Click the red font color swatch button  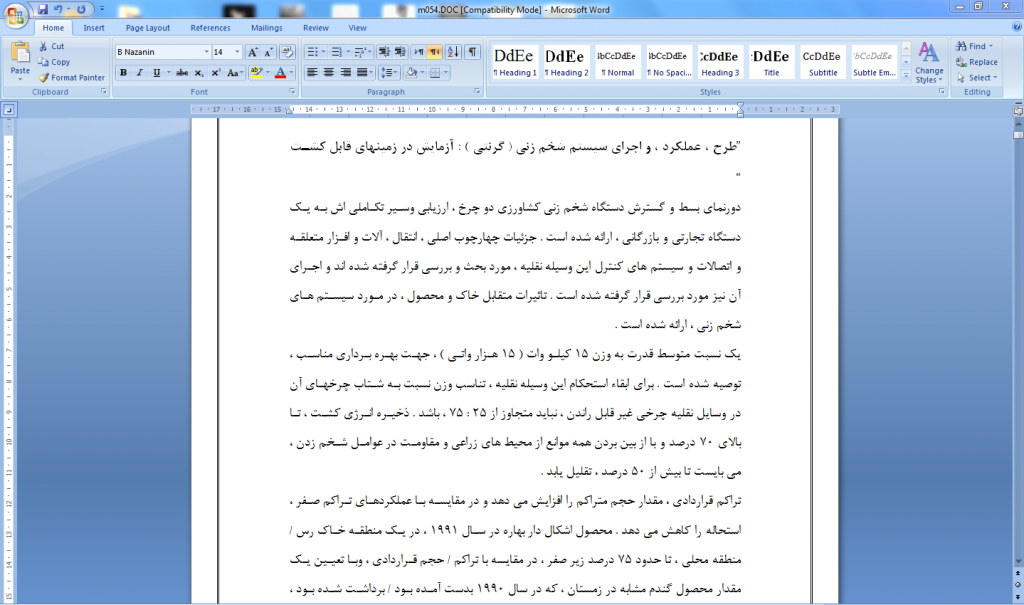(x=280, y=73)
